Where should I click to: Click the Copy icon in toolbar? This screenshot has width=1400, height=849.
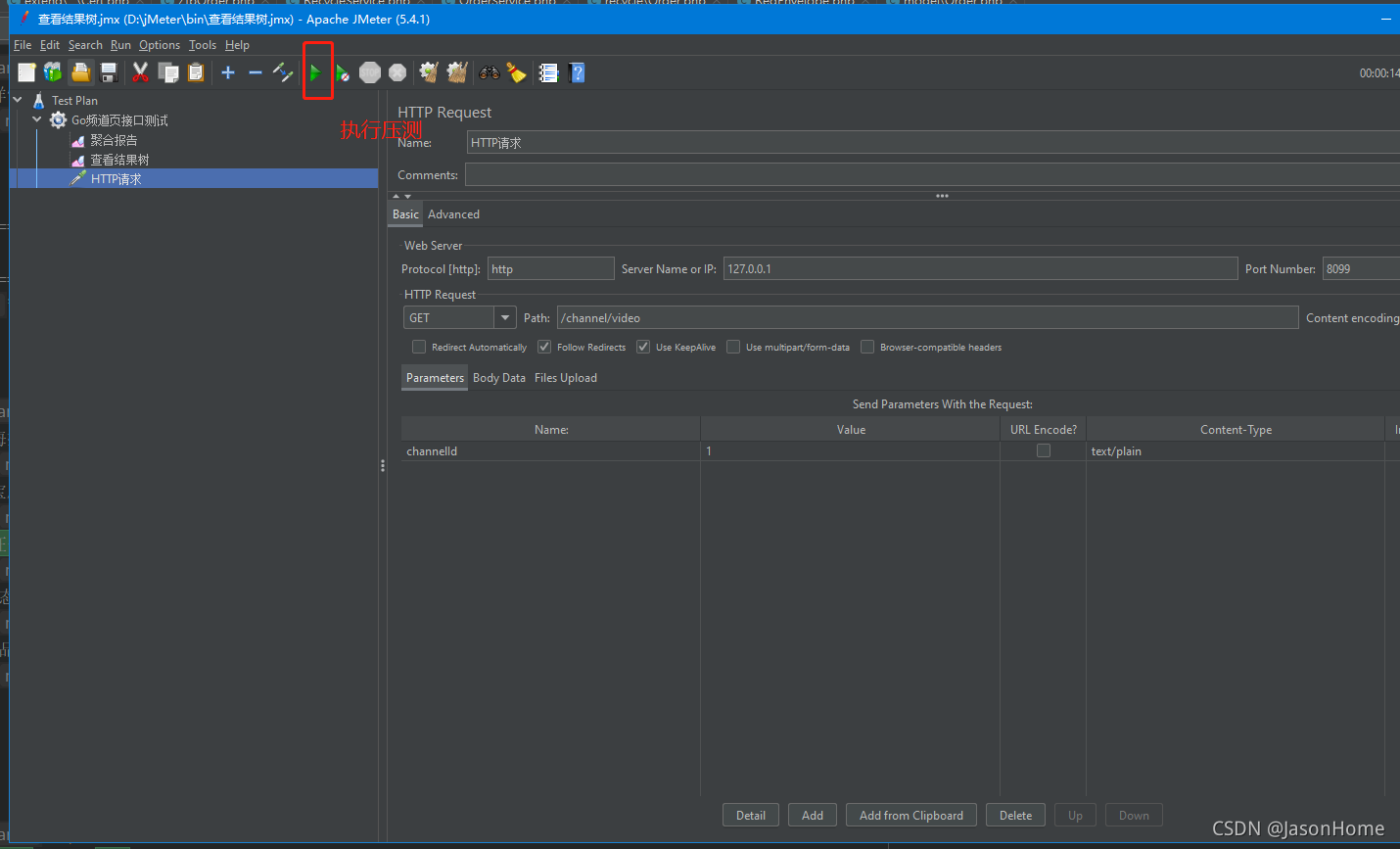168,72
